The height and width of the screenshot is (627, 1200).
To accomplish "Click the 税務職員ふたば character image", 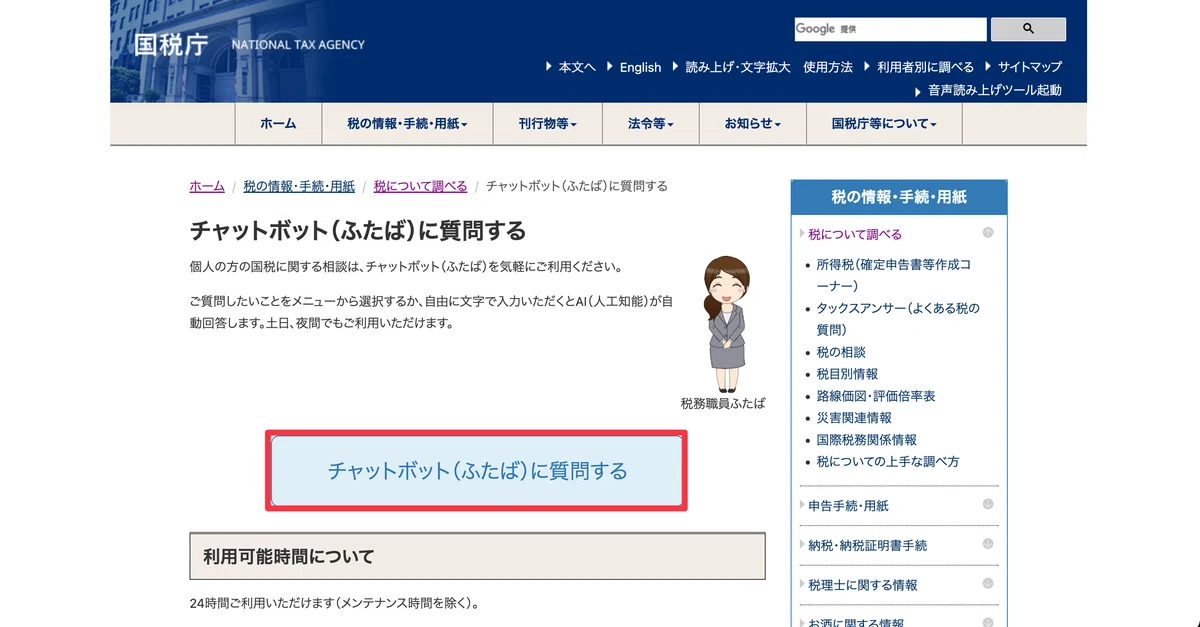I will tap(725, 325).
